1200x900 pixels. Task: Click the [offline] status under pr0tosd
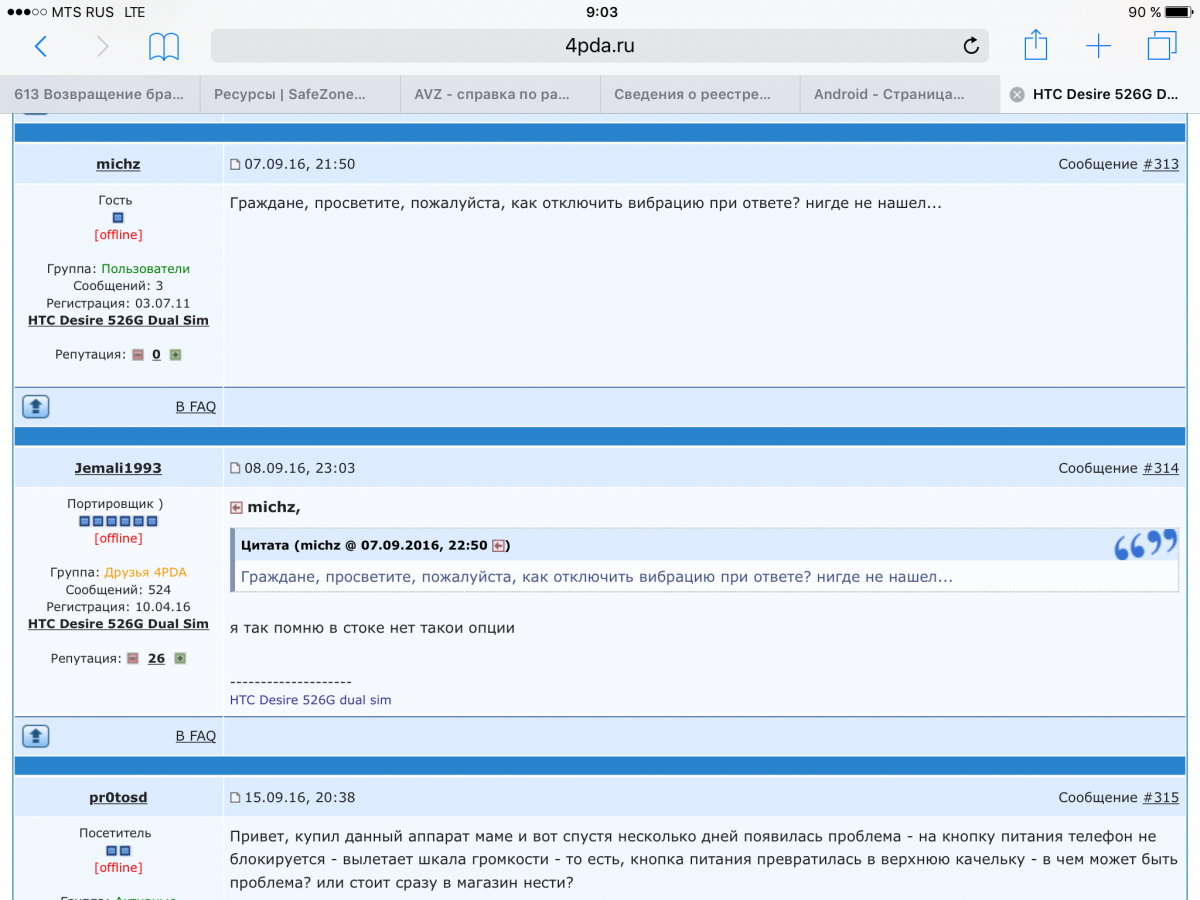[x=118, y=868]
